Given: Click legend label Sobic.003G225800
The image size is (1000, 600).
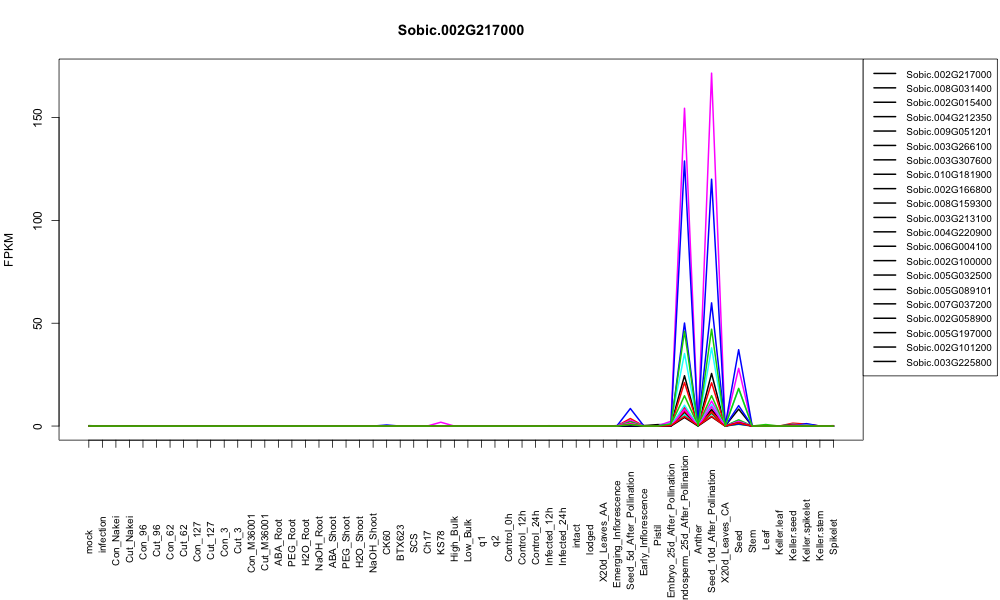Looking at the screenshot, I should point(948,363).
